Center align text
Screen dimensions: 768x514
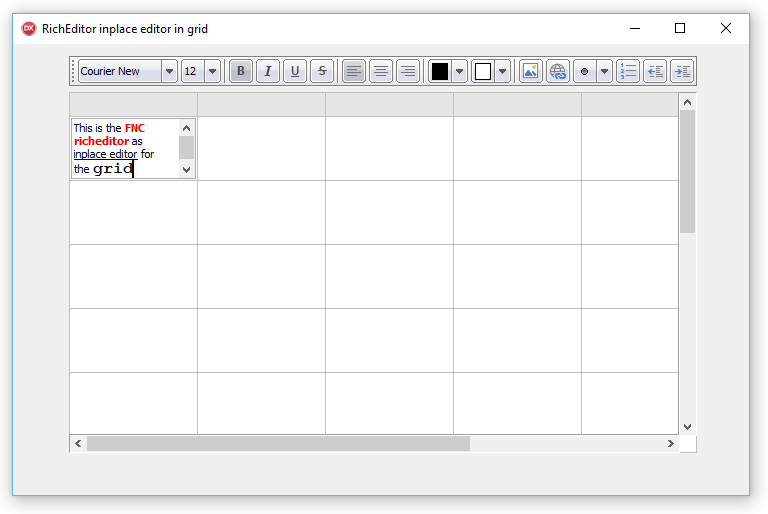pos(381,72)
